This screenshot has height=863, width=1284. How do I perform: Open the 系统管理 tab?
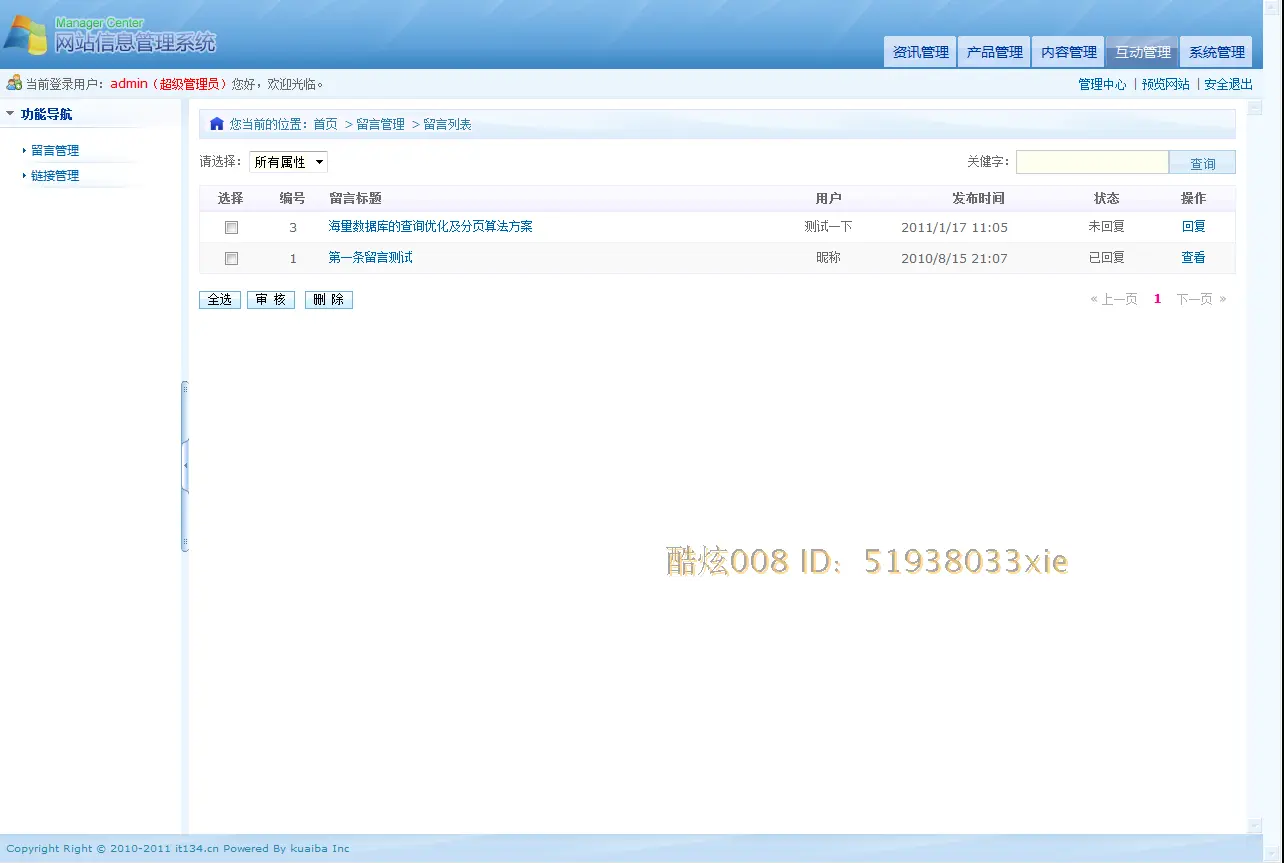pos(1216,52)
